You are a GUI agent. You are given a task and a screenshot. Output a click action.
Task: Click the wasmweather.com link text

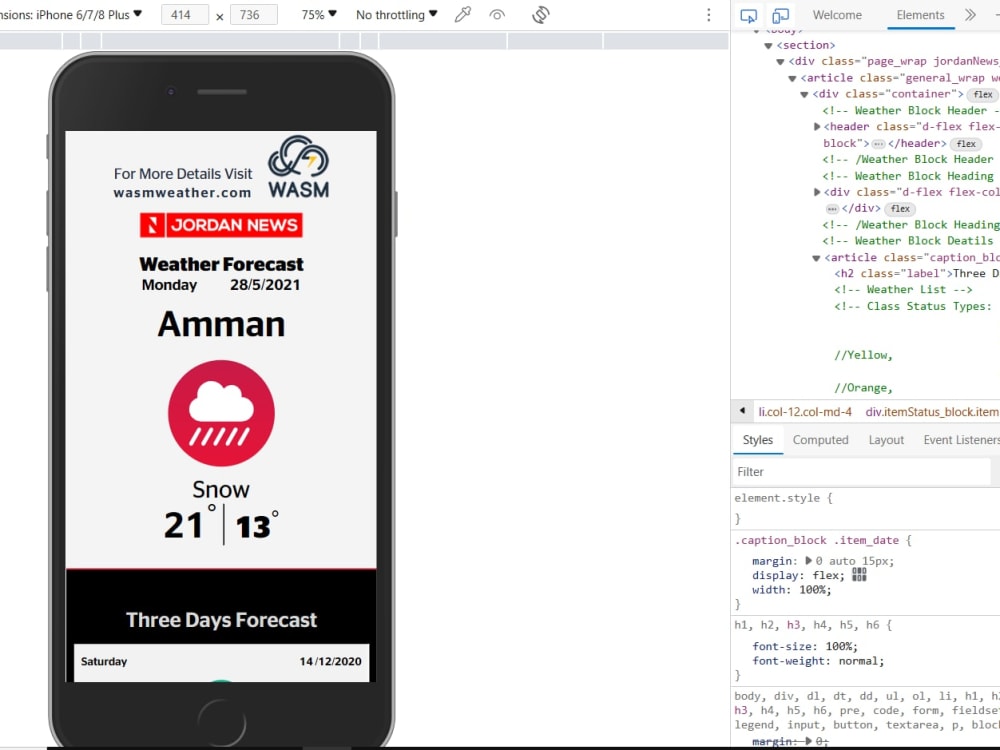click(x=182, y=193)
